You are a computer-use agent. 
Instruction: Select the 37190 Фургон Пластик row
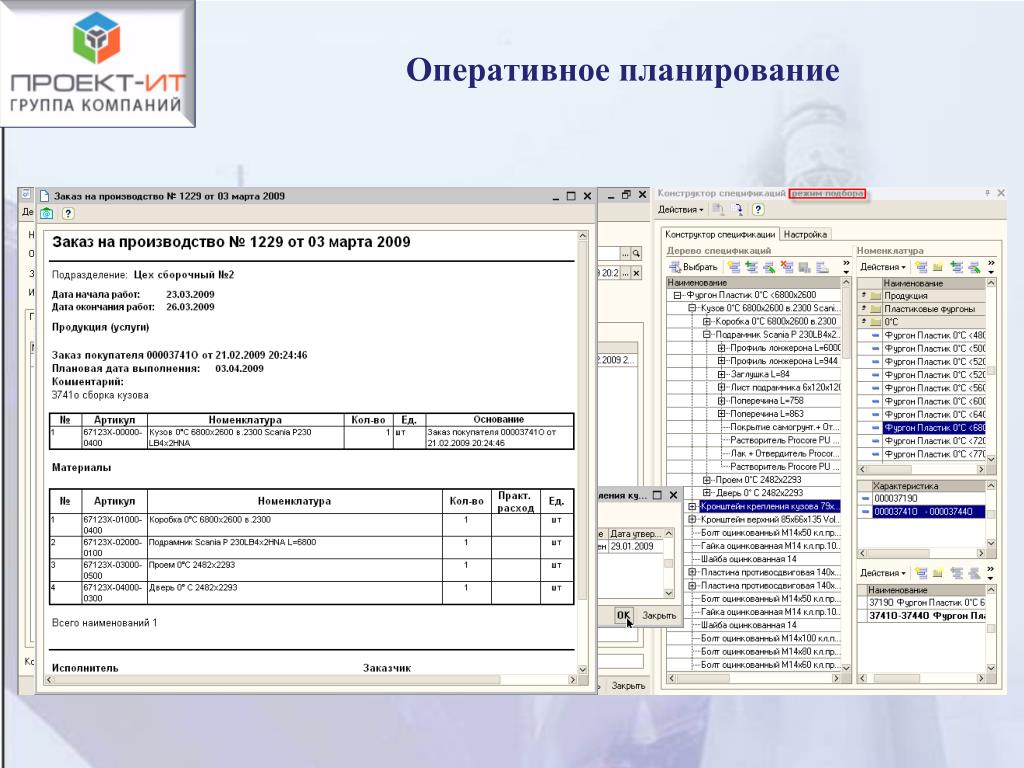(927, 603)
